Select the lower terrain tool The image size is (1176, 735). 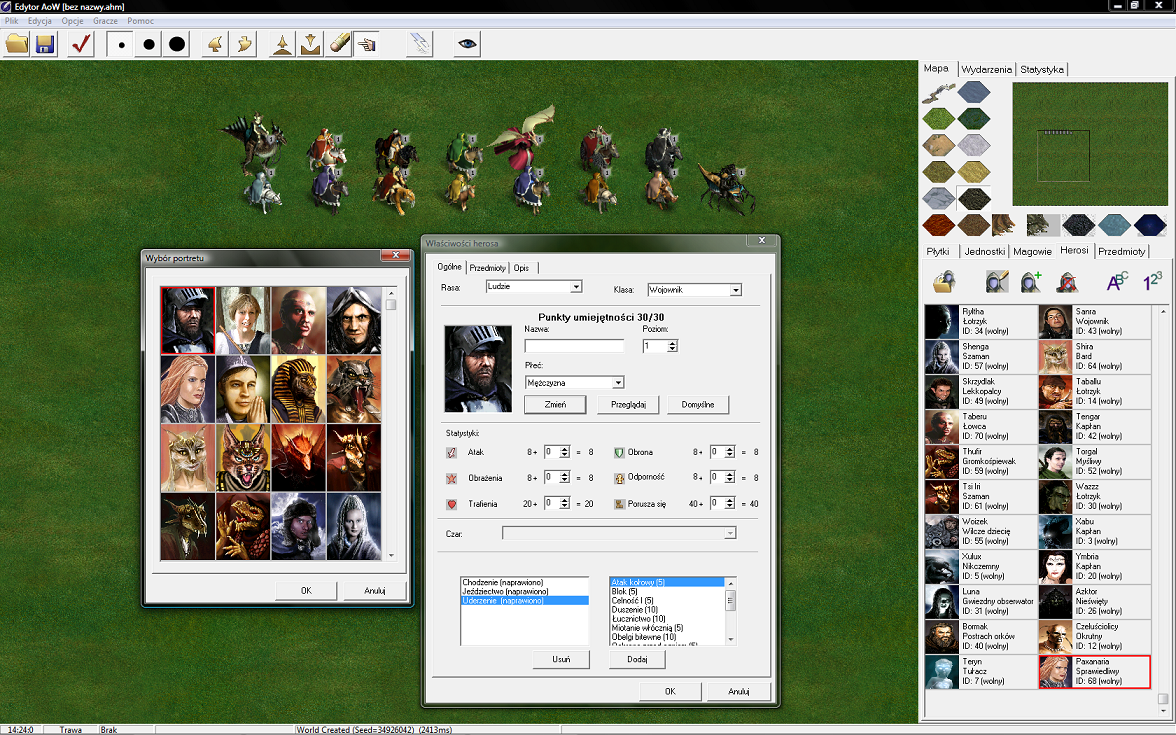(x=310, y=44)
